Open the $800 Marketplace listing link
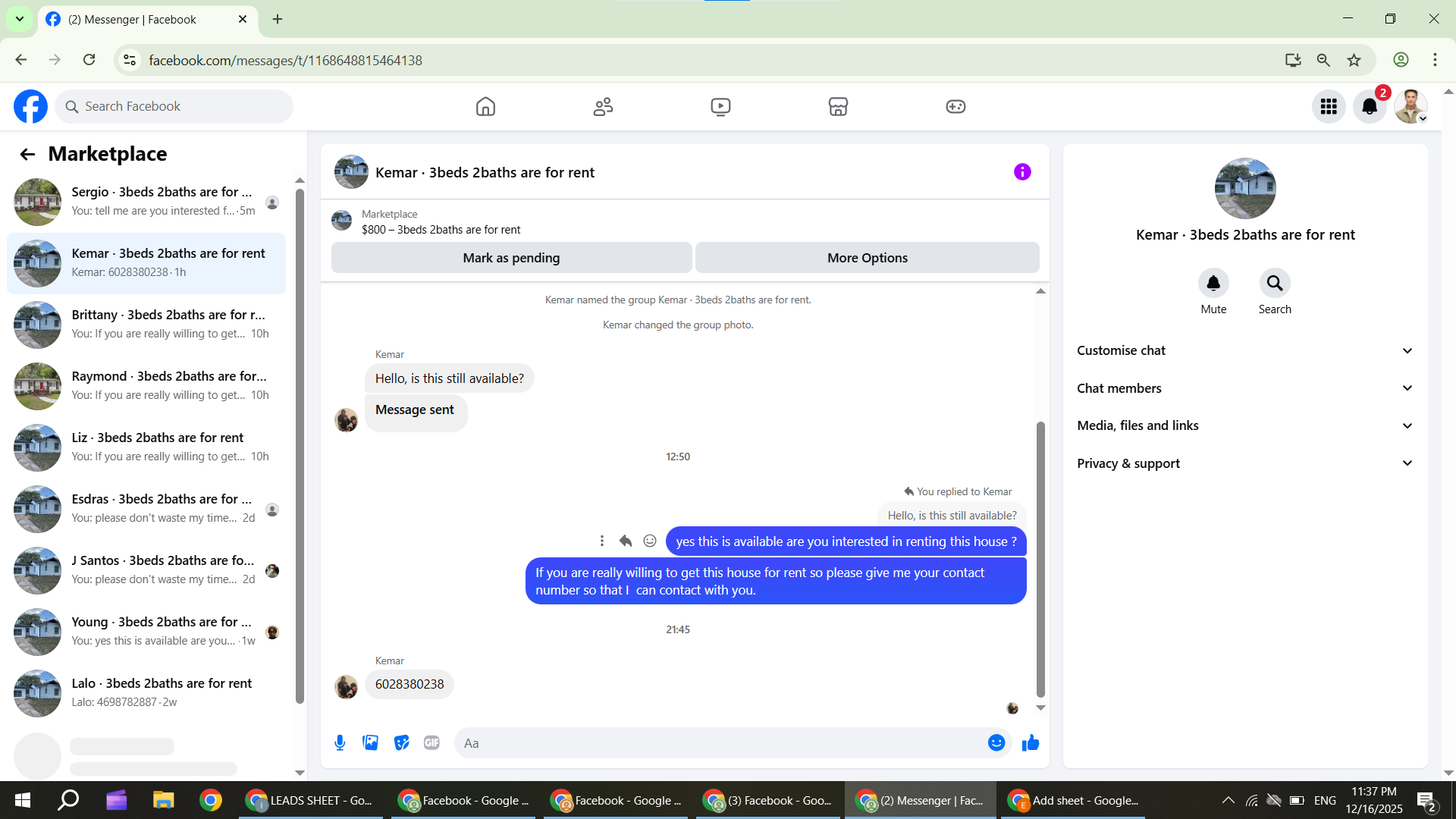The width and height of the screenshot is (1456, 819). [441, 230]
